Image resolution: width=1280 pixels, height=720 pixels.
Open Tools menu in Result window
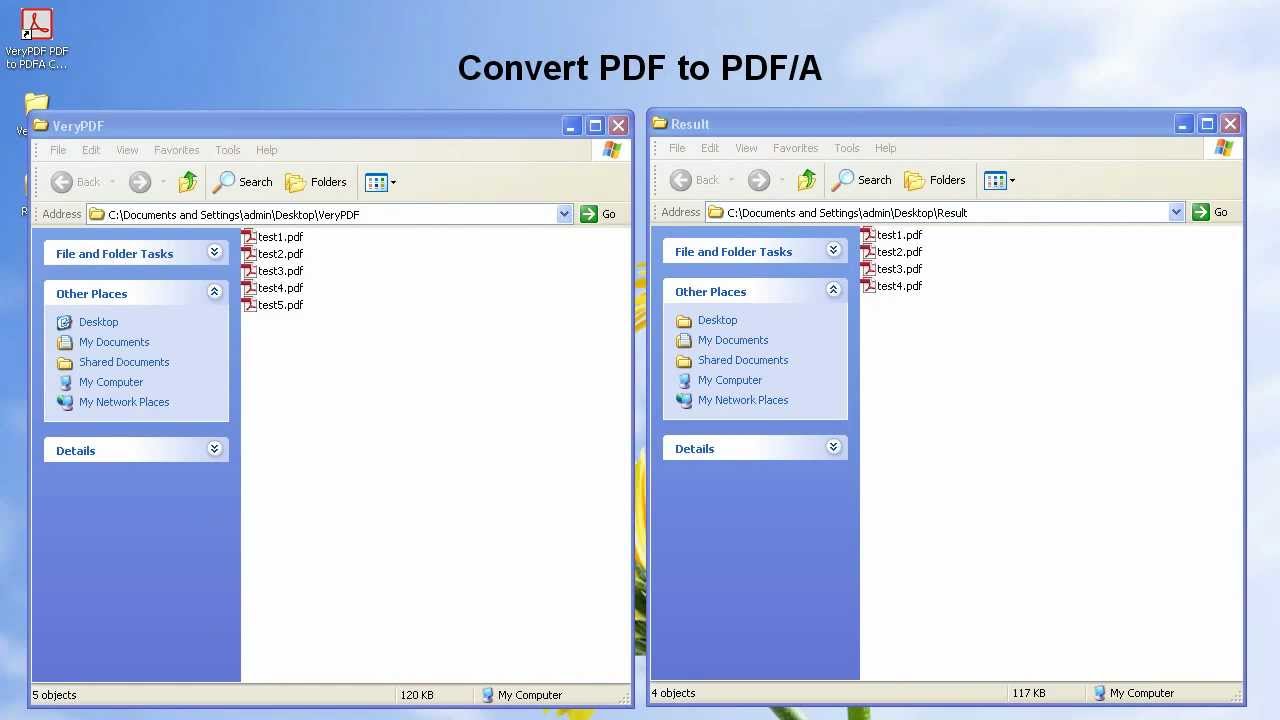point(847,148)
